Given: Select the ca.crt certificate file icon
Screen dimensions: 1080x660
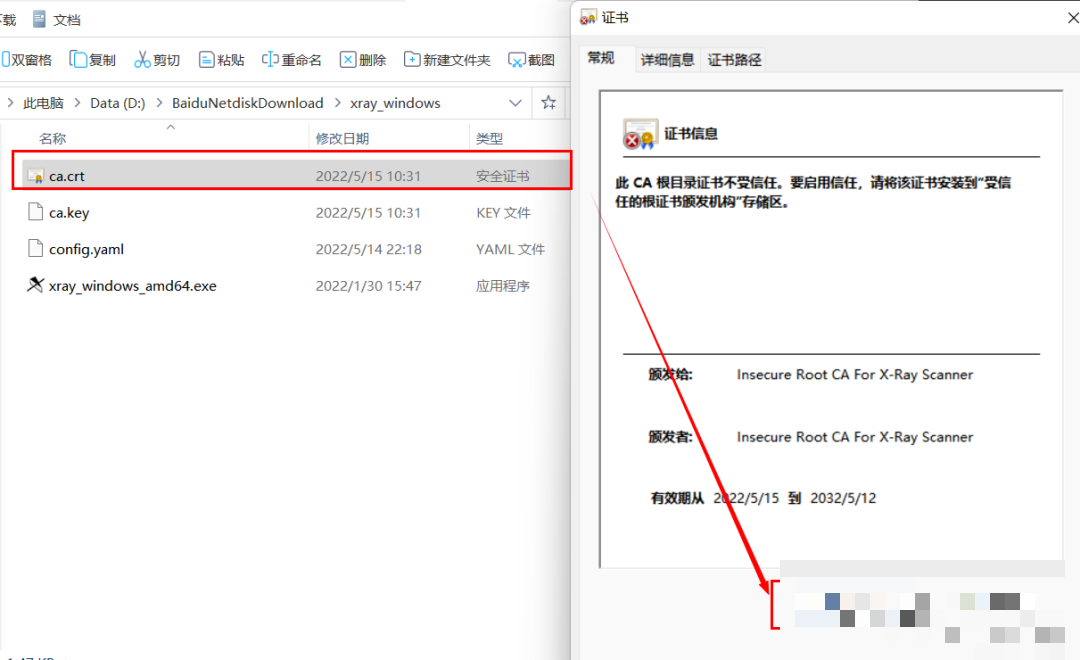Looking at the screenshot, I should [x=35, y=176].
